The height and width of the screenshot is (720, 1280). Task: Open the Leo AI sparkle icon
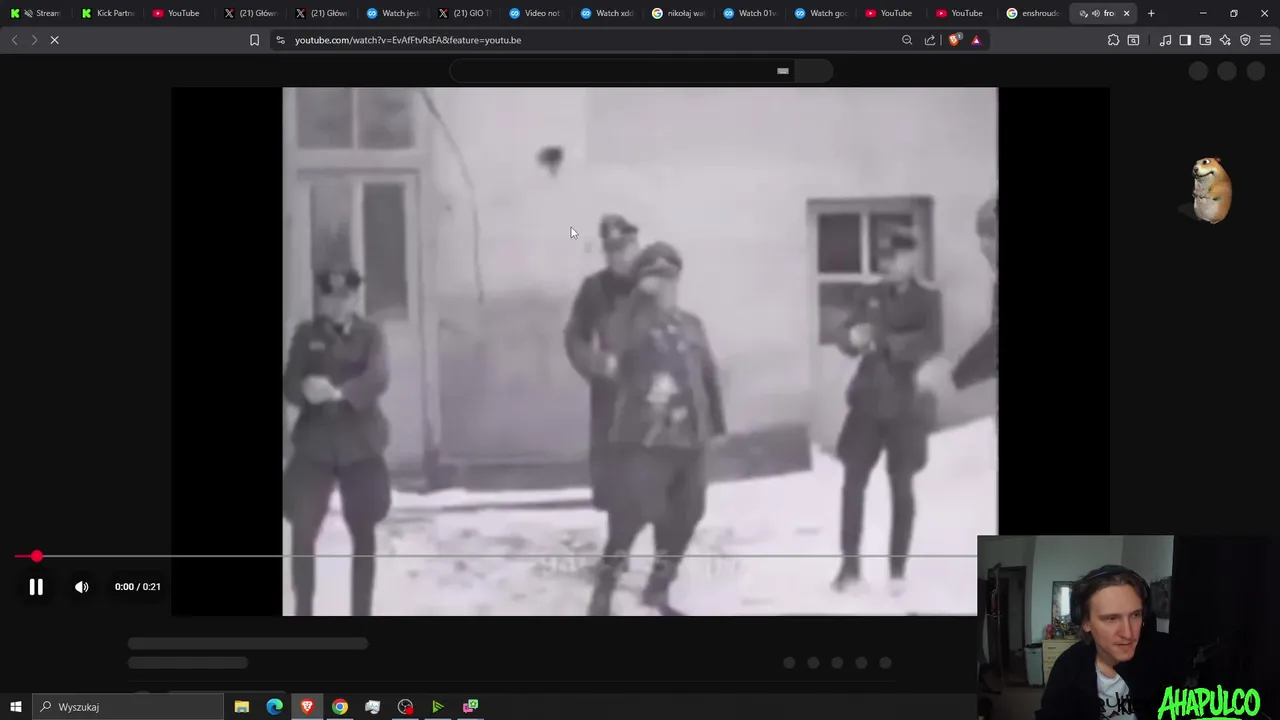click(1225, 40)
